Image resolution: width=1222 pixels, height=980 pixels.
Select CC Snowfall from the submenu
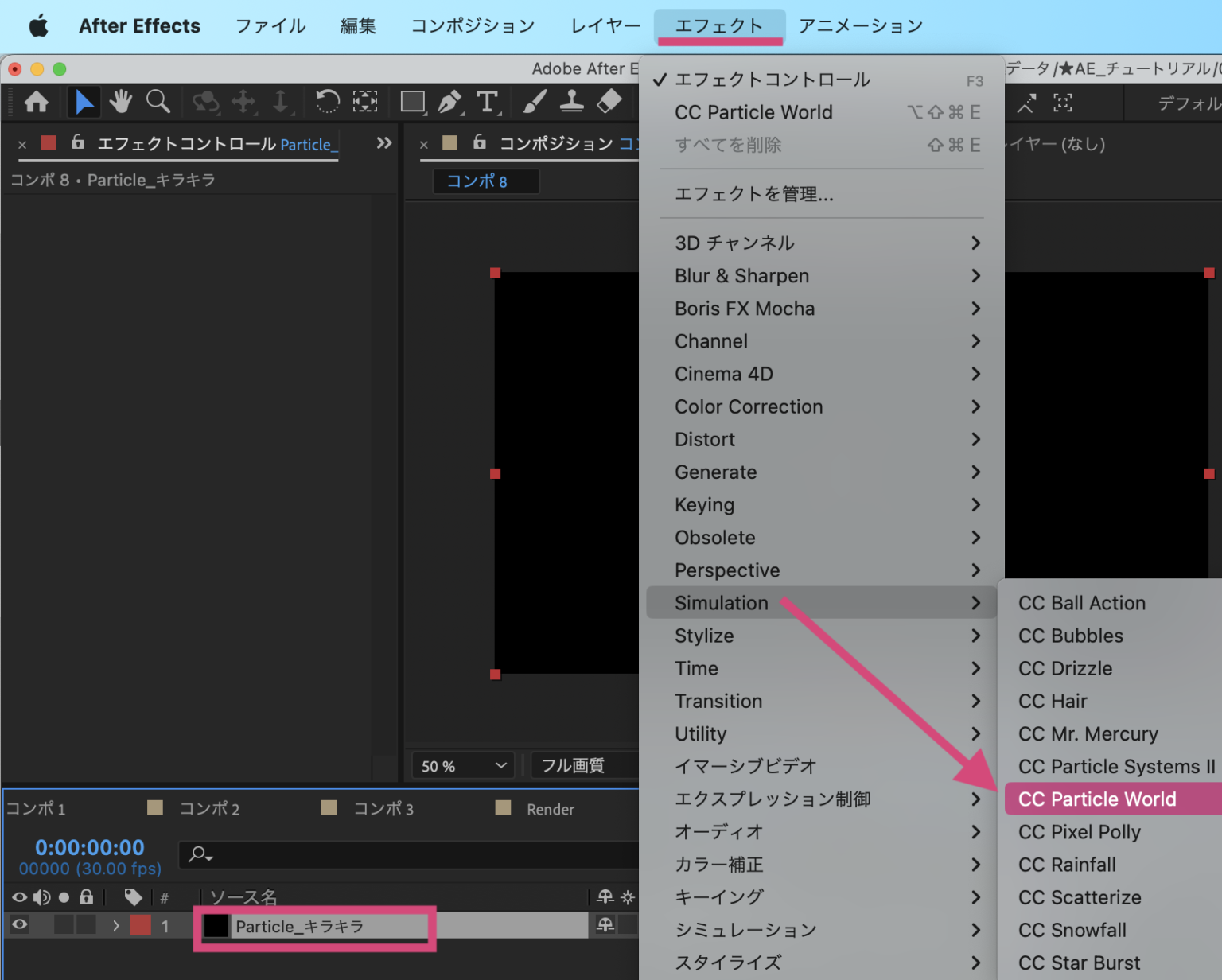pos(1072,930)
